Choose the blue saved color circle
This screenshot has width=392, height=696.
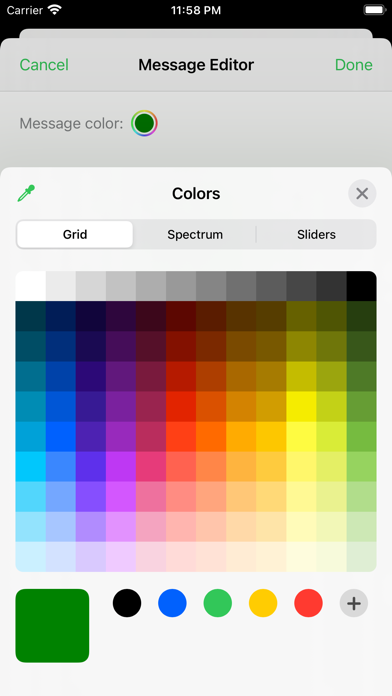click(172, 603)
